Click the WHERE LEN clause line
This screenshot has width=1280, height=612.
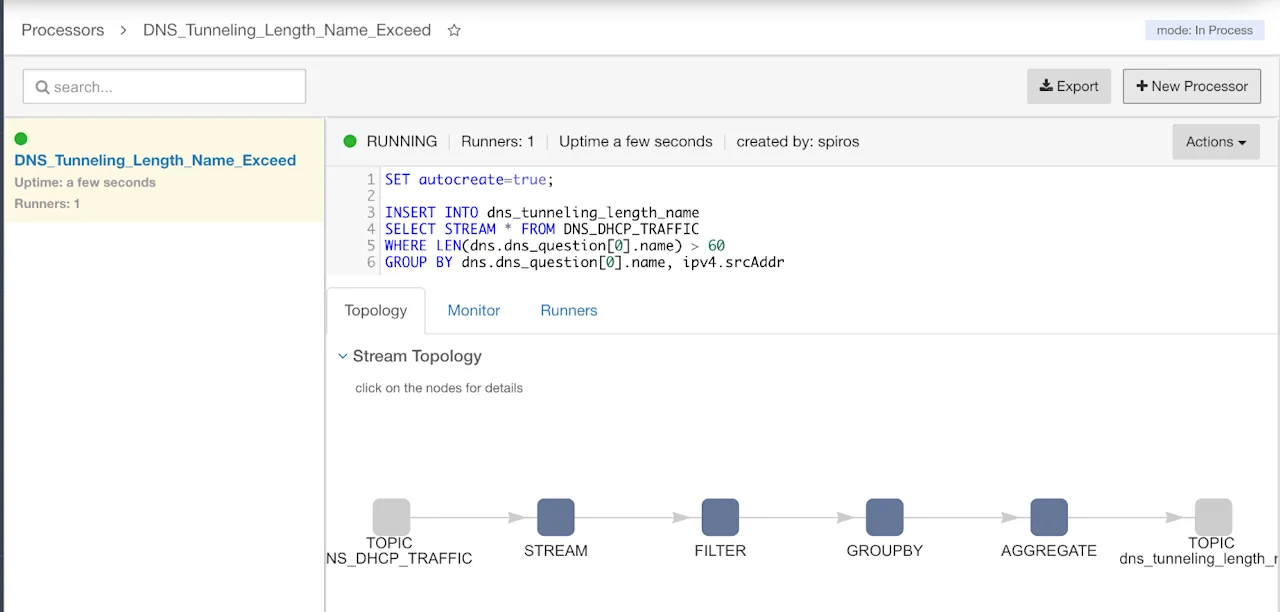pyautogui.click(x=555, y=245)
